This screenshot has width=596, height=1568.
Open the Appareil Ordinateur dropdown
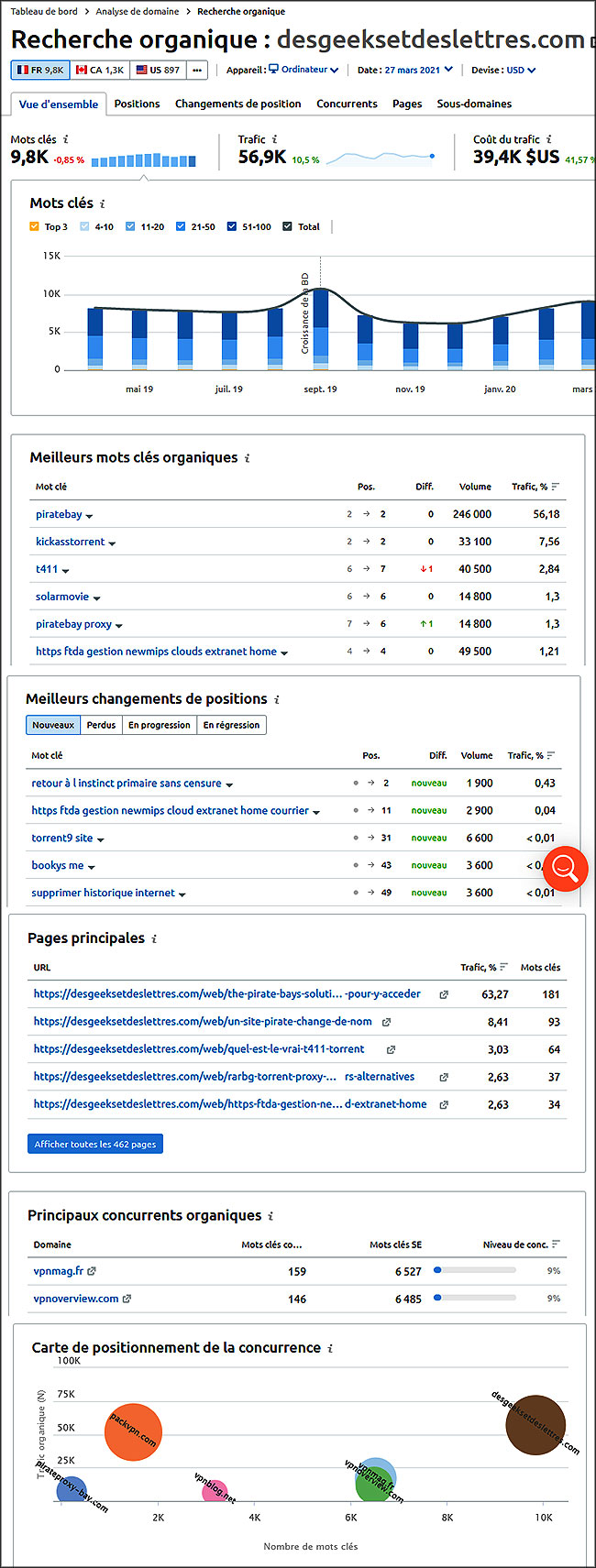304,70
